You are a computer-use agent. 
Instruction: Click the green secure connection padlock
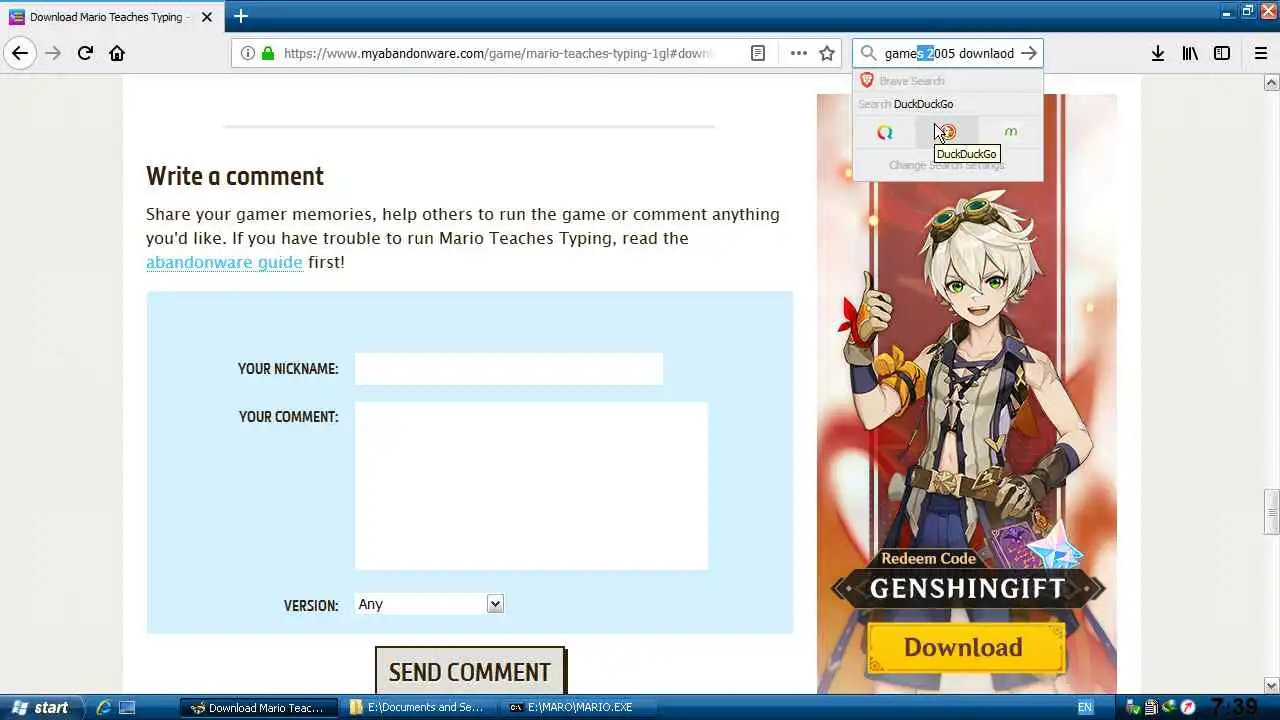click(x=267, y=53)
